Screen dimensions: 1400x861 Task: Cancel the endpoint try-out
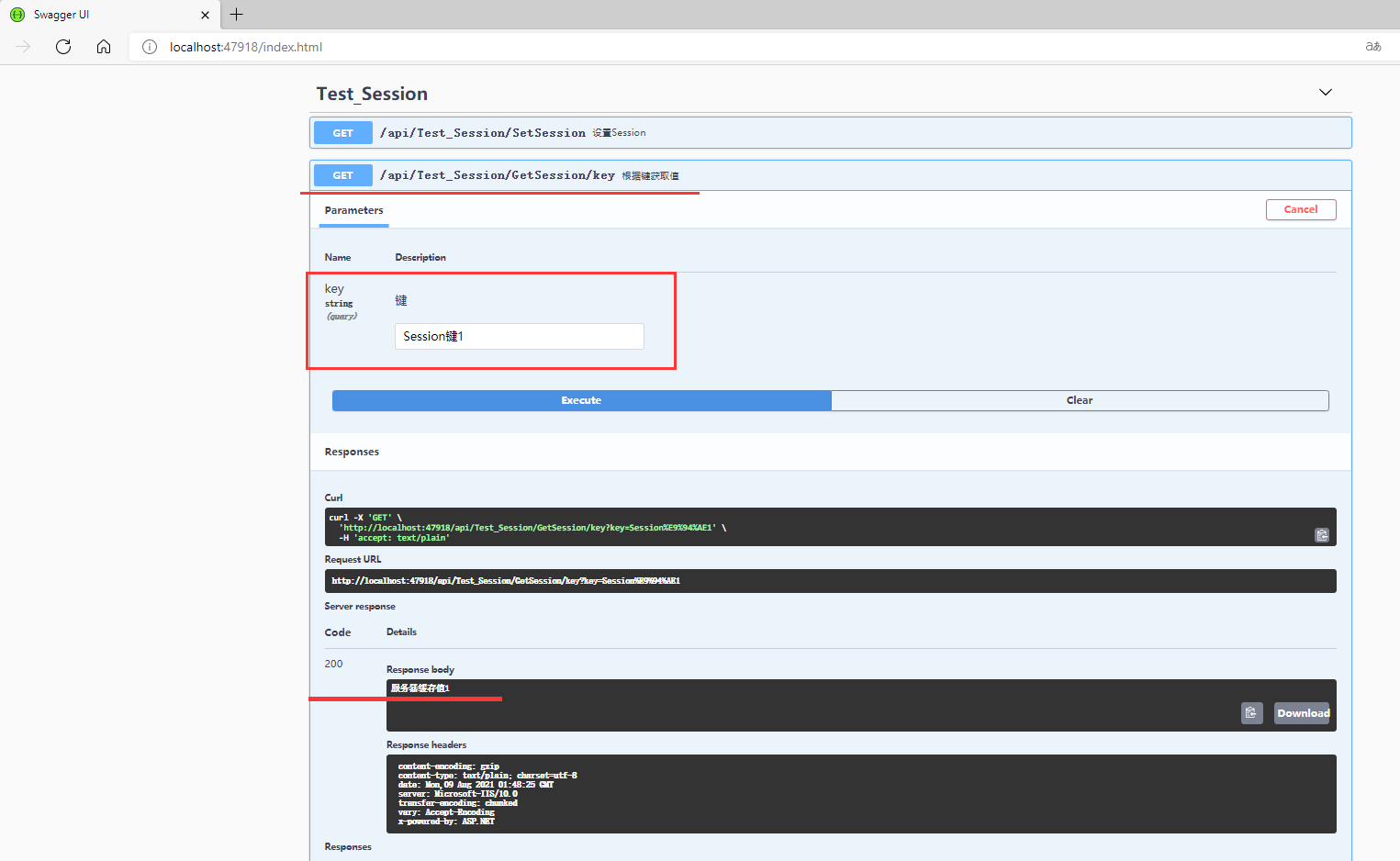(x=1301, y=209)
